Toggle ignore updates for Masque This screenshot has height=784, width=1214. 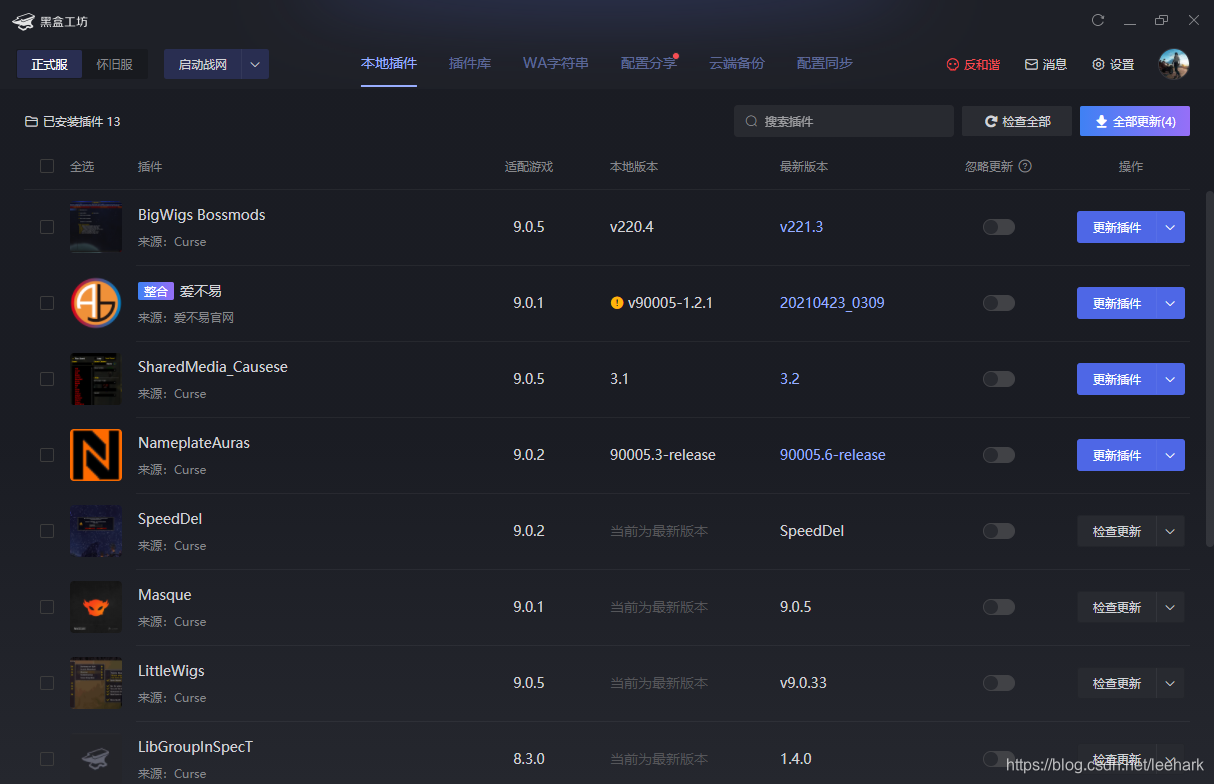pyautogui.click(x=999, y=607)
